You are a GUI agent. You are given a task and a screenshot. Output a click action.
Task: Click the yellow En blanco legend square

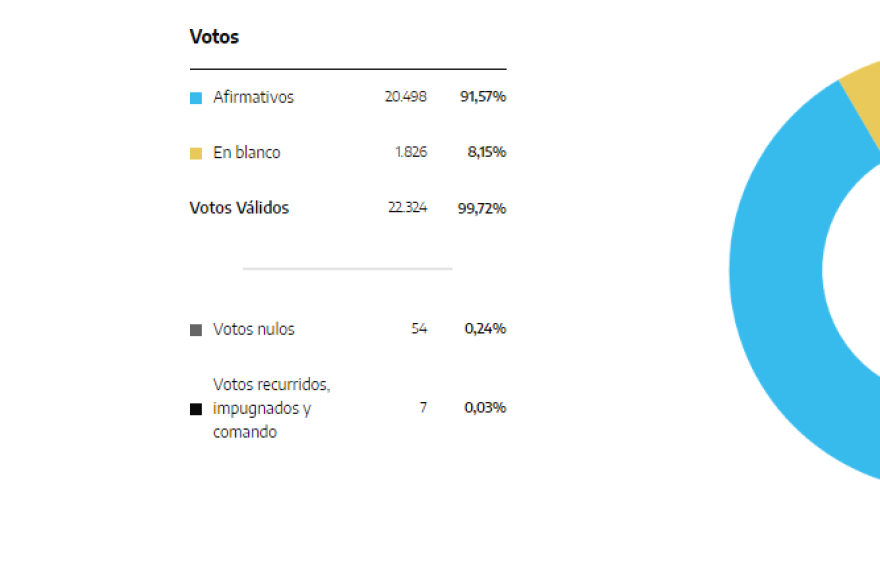[x=196, y=153]
